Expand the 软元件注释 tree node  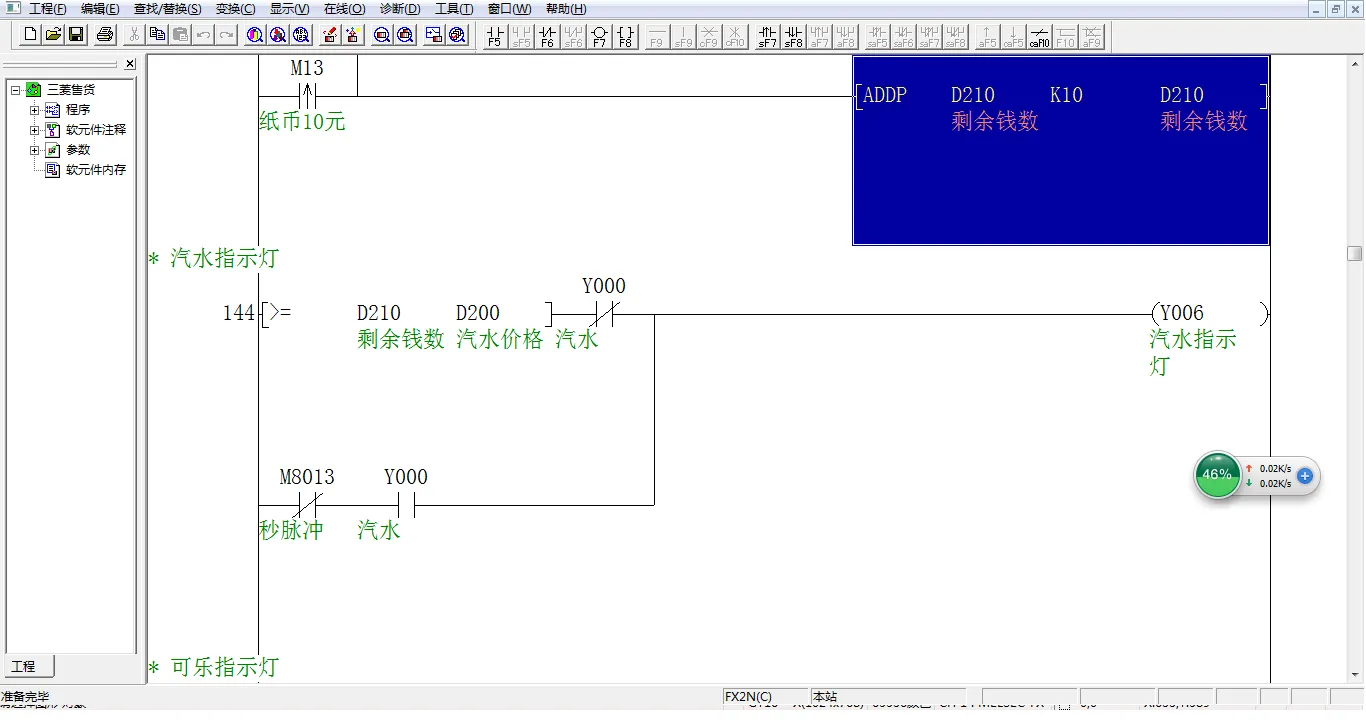click(x=34, y=130)
